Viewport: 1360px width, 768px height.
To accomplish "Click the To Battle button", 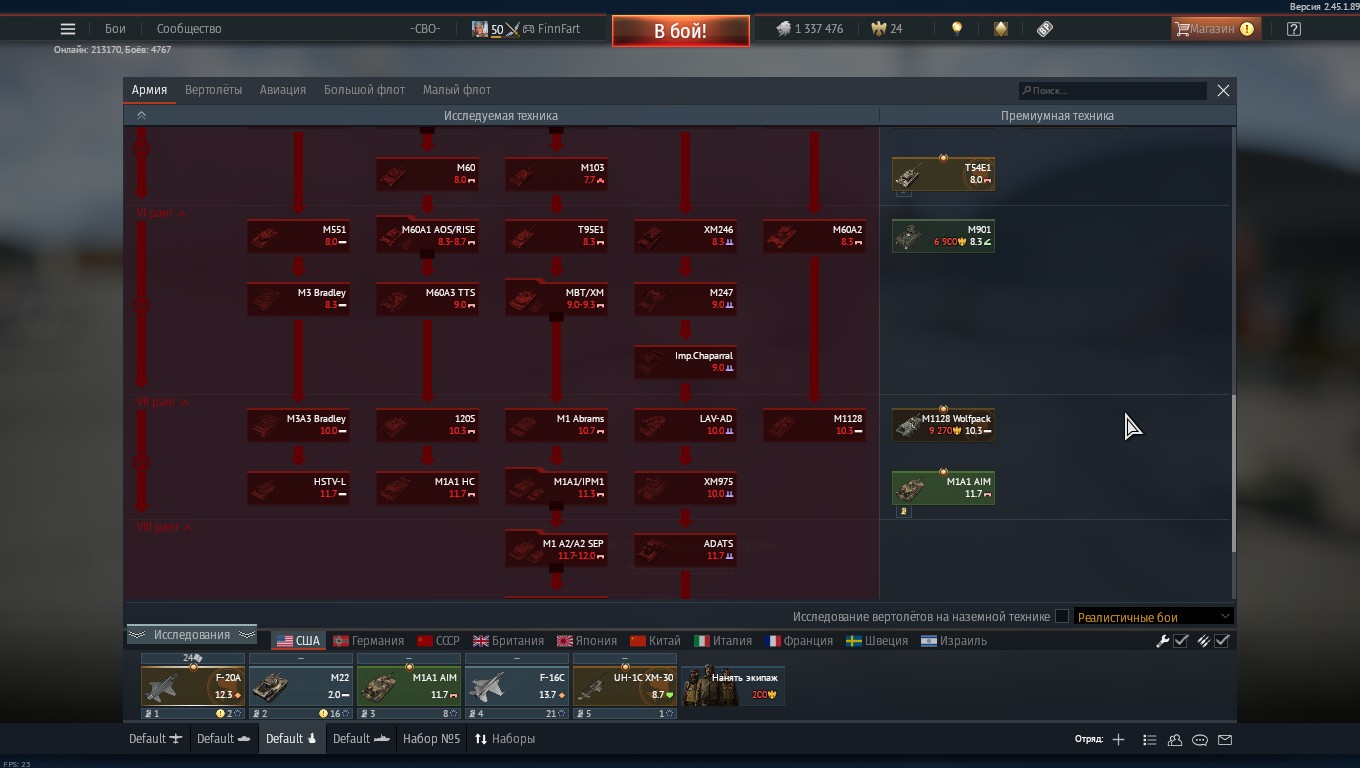I will coord(680,31).
